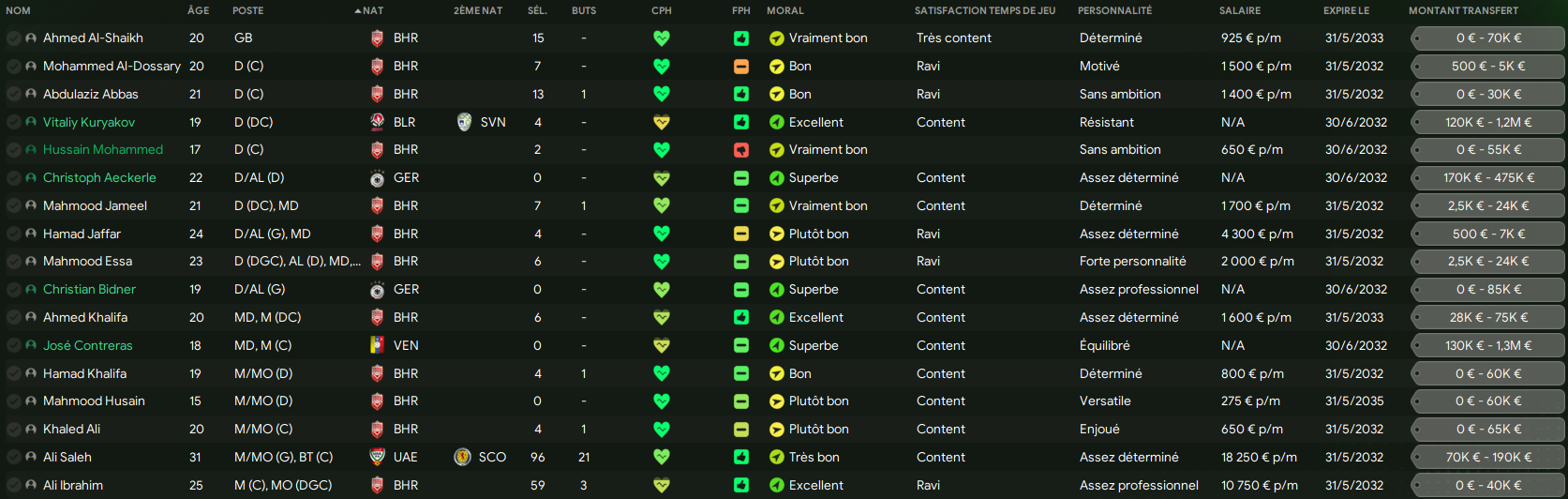Sort the list by SALAIRE column
Image resolution: width=1568 pixels, height=499 pixels.
coord(1240,11)
